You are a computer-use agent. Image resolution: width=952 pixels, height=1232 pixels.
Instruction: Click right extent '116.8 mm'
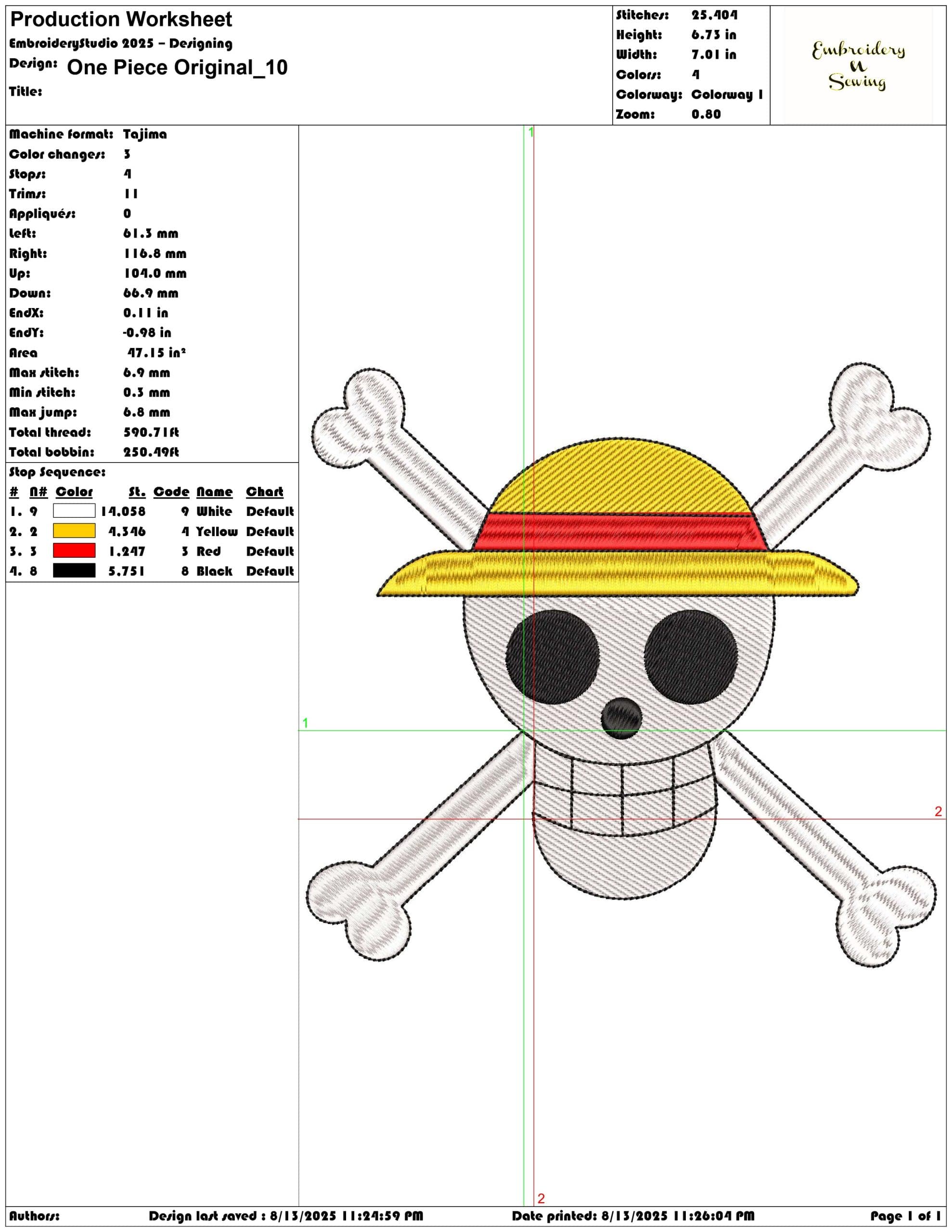click(x=155, y=254)
